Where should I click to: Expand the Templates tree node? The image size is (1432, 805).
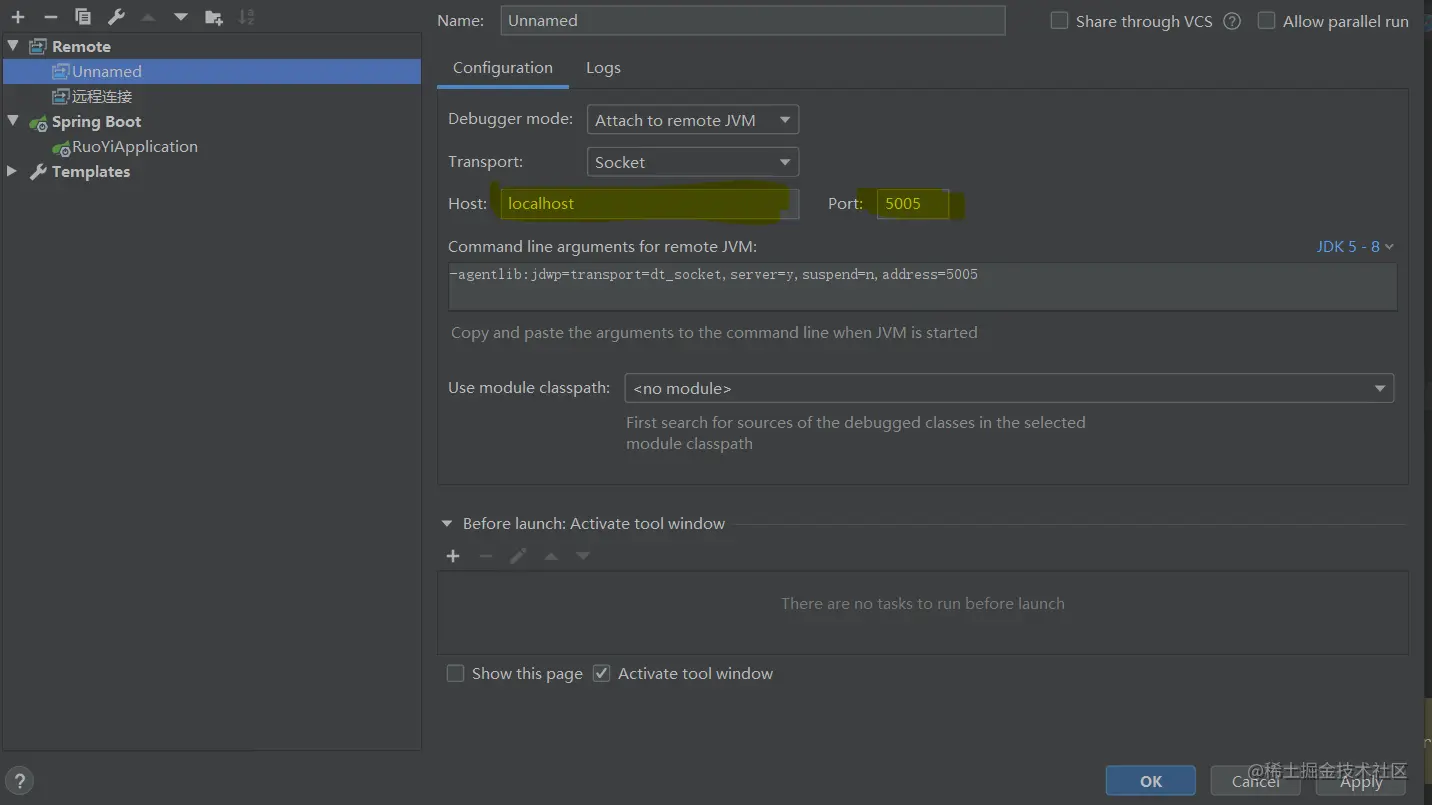coord(12,171)
